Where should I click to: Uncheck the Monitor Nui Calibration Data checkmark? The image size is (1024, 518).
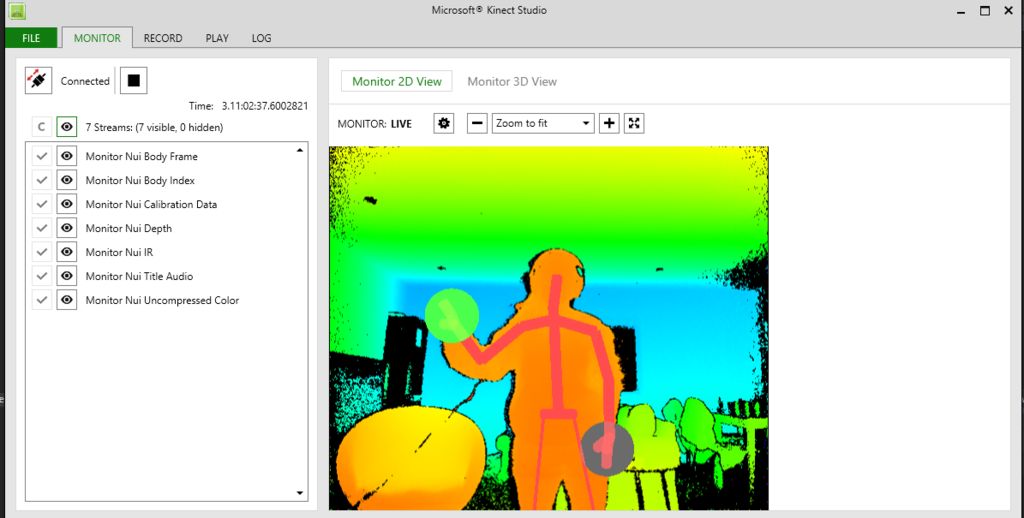pos(42,204)
